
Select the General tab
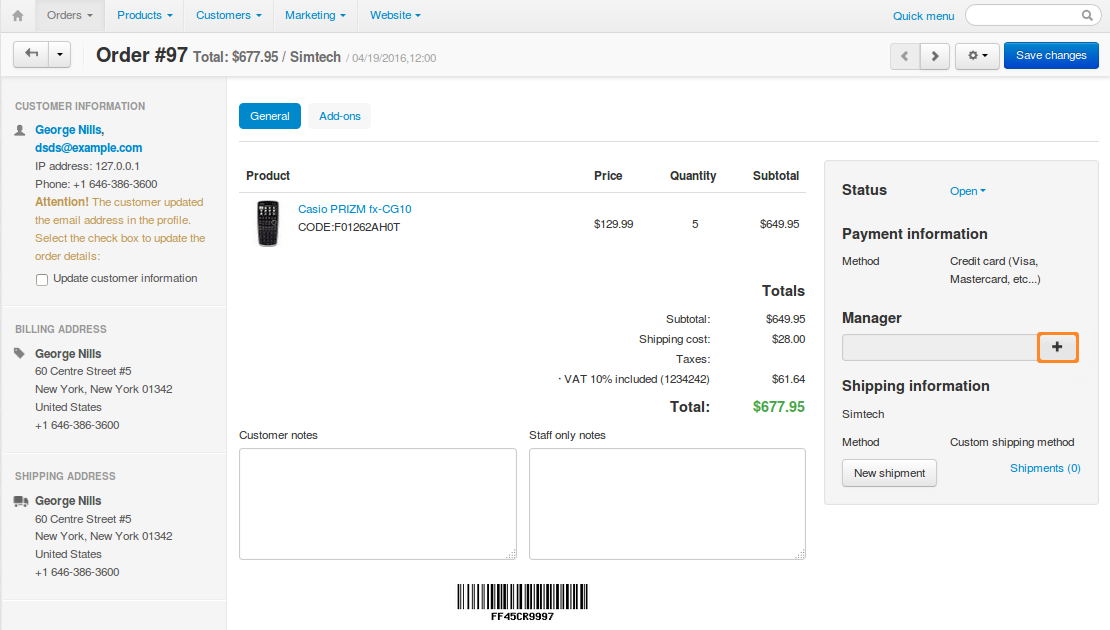pyautogui.click(x=270, y=116)
